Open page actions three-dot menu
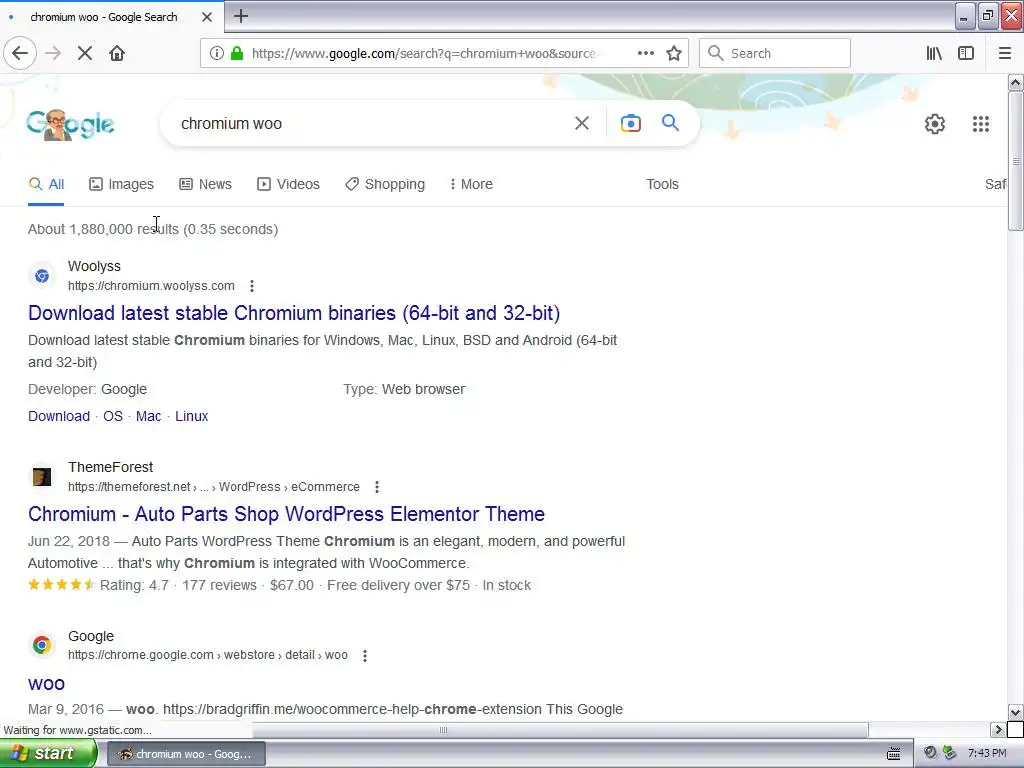The width and height of the screenshot is (1024, 768). click(646, 53)
